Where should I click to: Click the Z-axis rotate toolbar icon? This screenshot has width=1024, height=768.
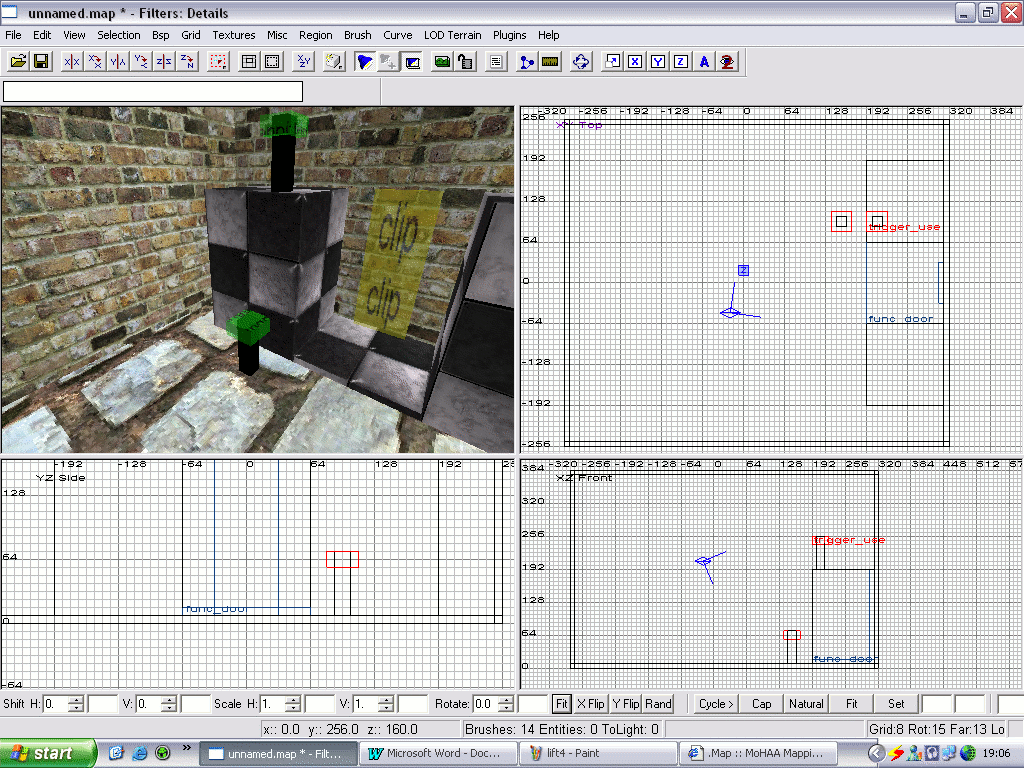click(x=187, y=62)
